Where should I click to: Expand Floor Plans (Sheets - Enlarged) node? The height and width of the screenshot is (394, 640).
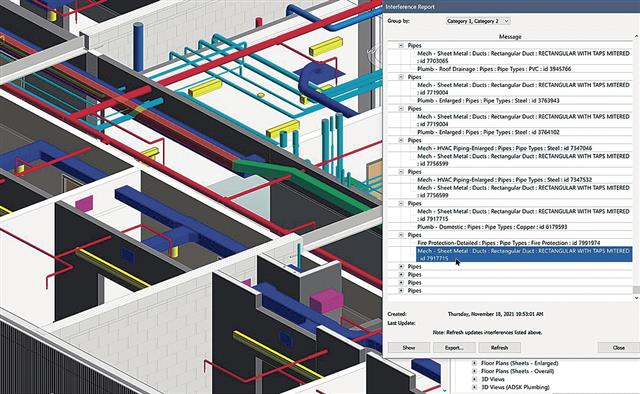(x=474, y=363)
